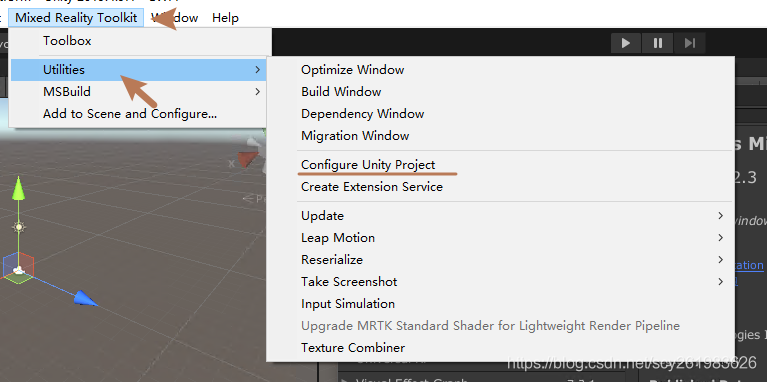Choose Input Simulation
This screenshot has width=767, height=382.
click(500, 303)
